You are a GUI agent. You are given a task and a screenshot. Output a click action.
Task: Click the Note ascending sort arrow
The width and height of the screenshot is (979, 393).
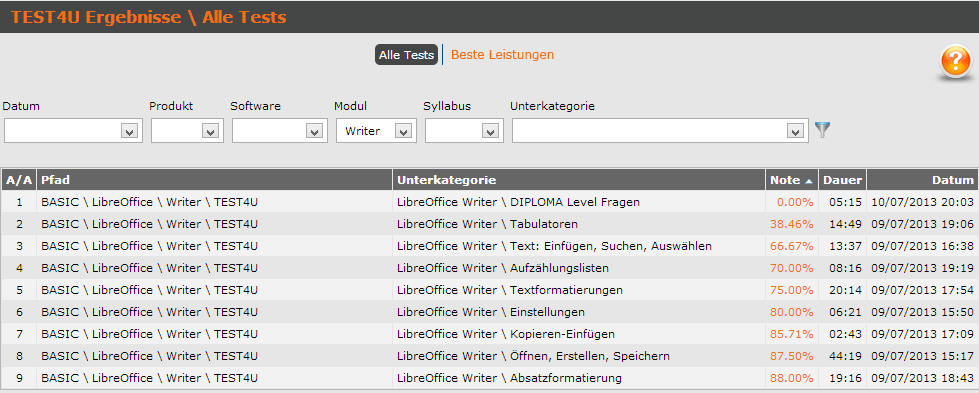pyautogui.click(x=809, y=181)
